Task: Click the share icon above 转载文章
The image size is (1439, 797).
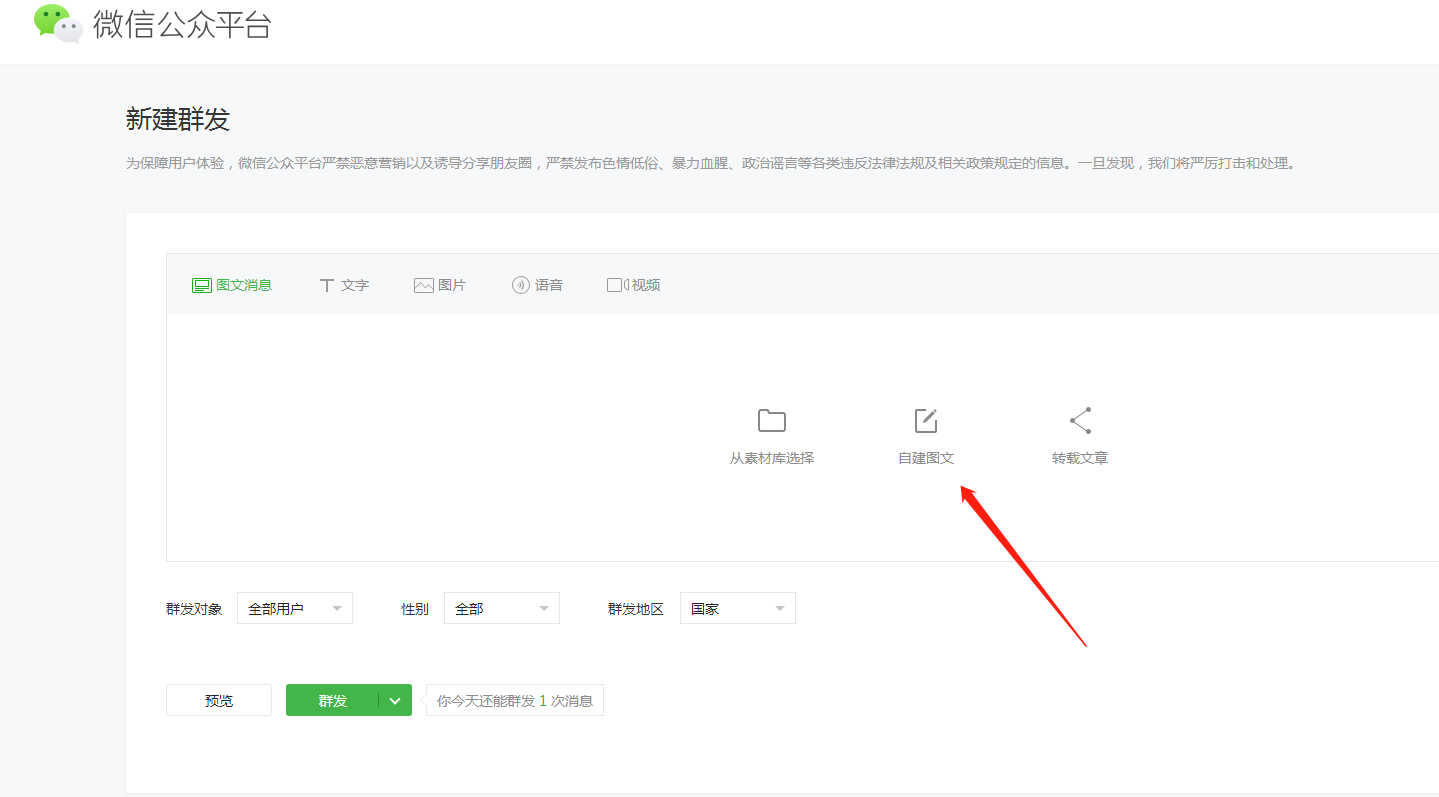Action: (x=1080, y=421)
